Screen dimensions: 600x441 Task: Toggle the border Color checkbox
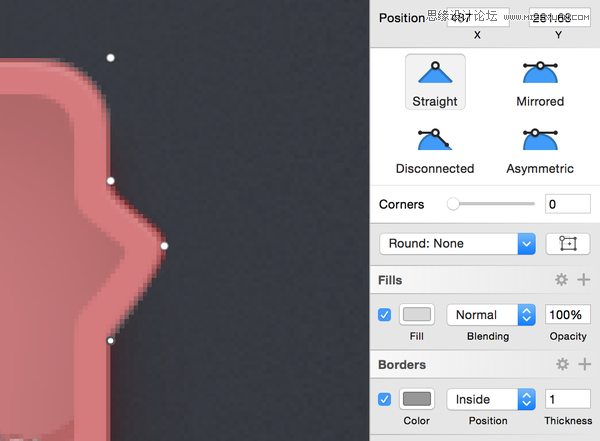click(x=384, y=399)
